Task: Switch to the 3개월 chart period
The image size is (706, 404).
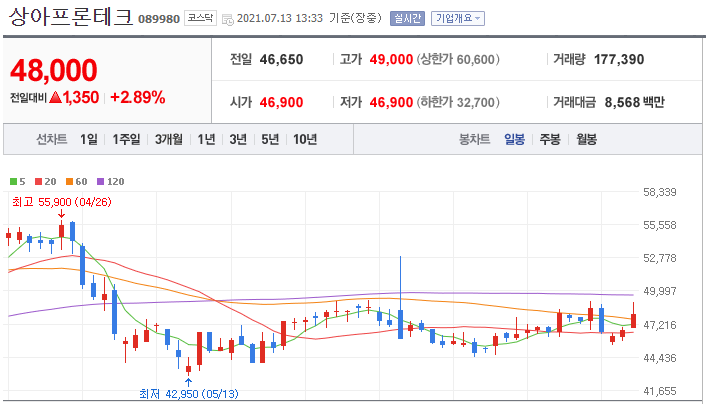Action: pyautogui.click(x=169, y=140)
